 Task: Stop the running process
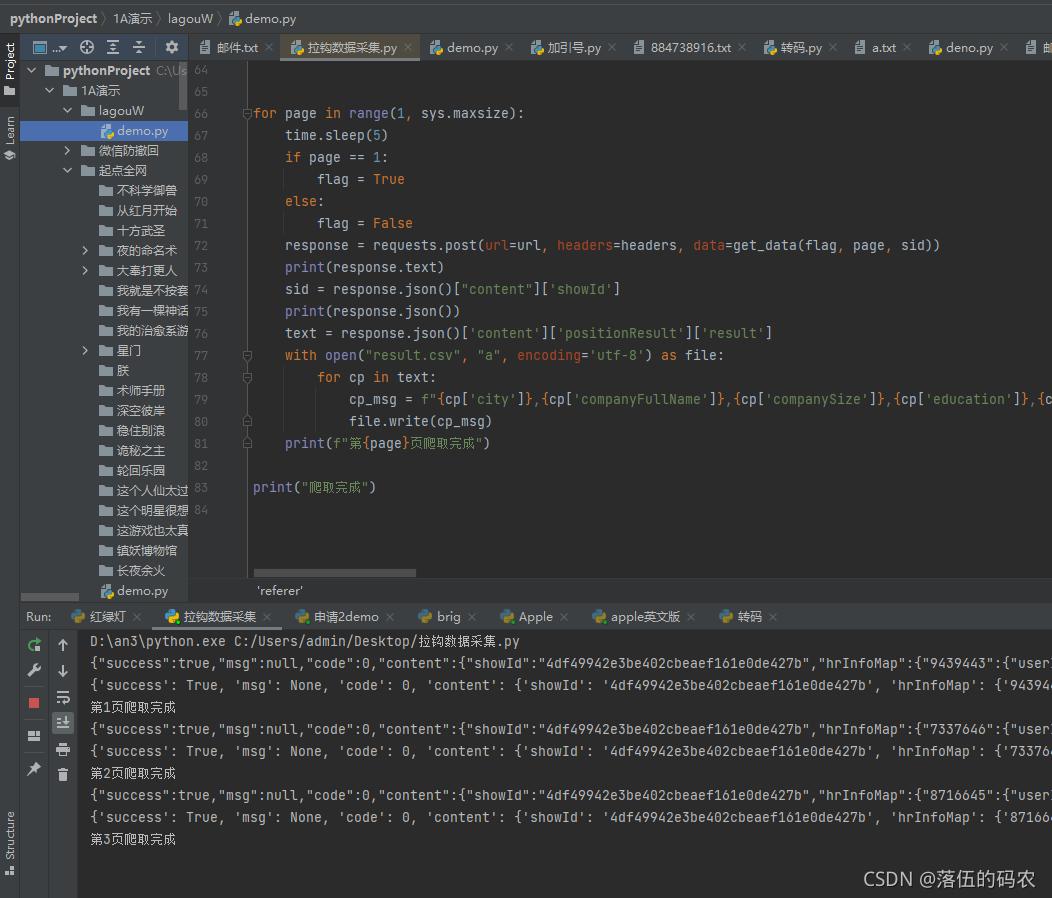35,700
